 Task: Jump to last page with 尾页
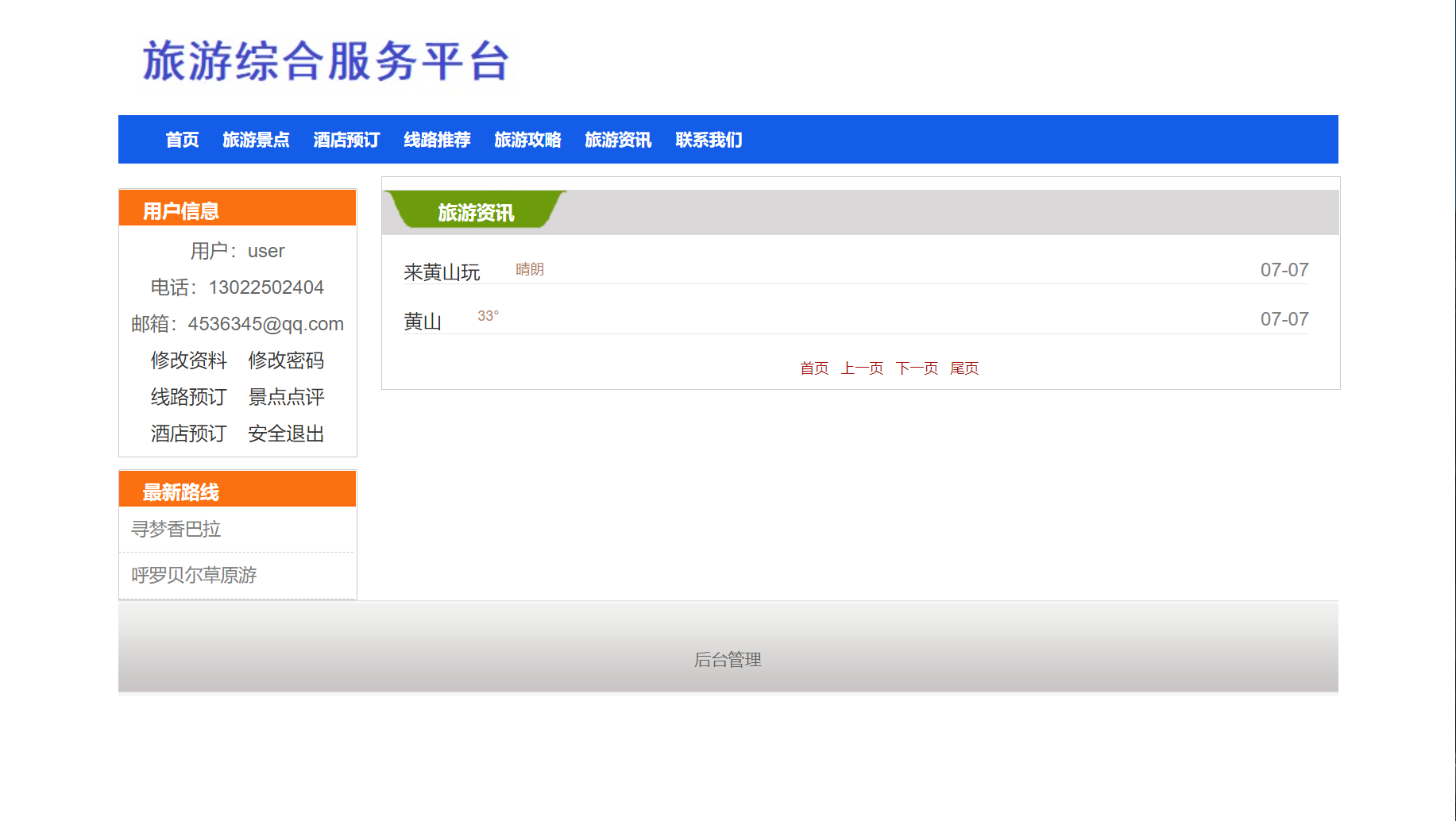[x=965, y=368]
